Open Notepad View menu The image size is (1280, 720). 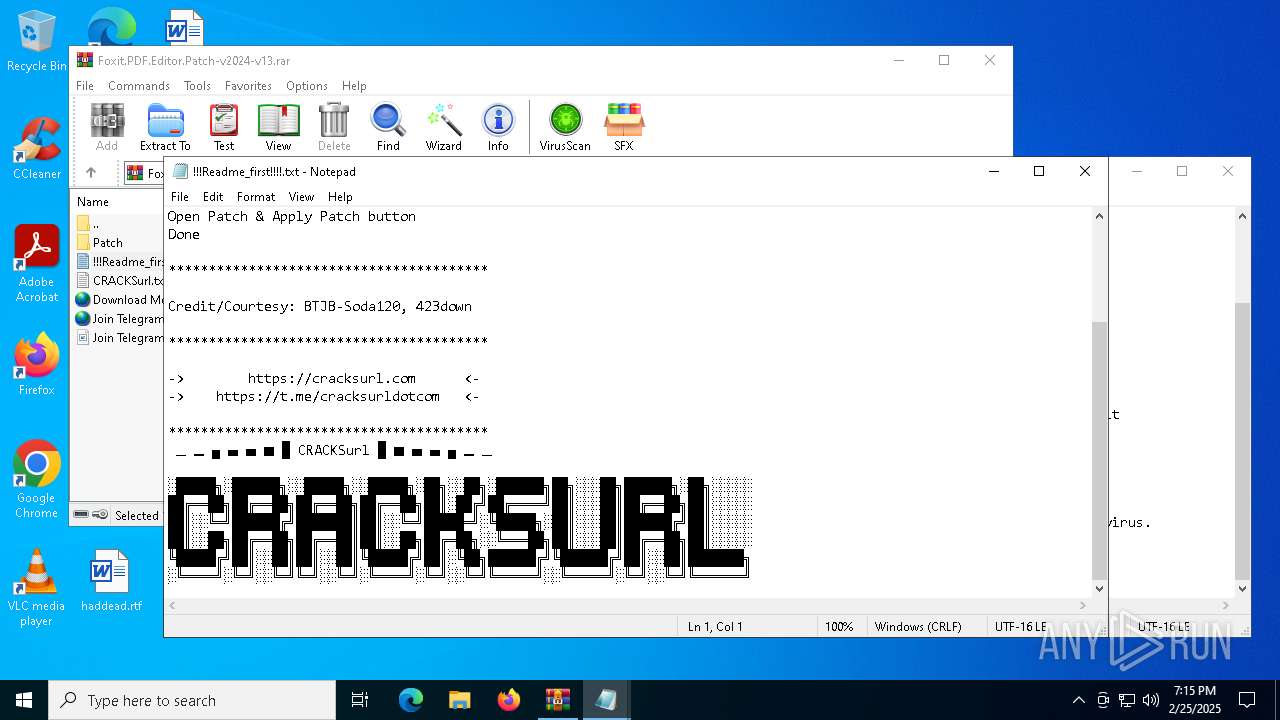pyautogui.click(x=301, y=197)
